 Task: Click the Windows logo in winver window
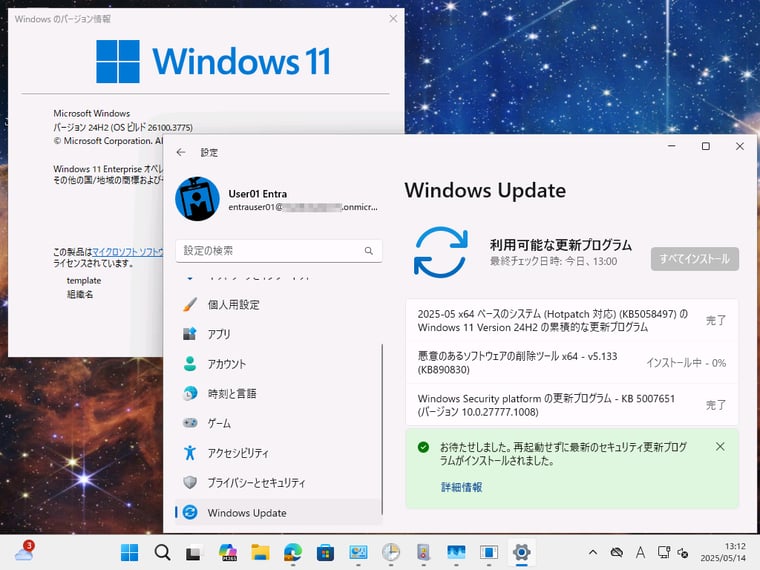click(x=118, y=61)
